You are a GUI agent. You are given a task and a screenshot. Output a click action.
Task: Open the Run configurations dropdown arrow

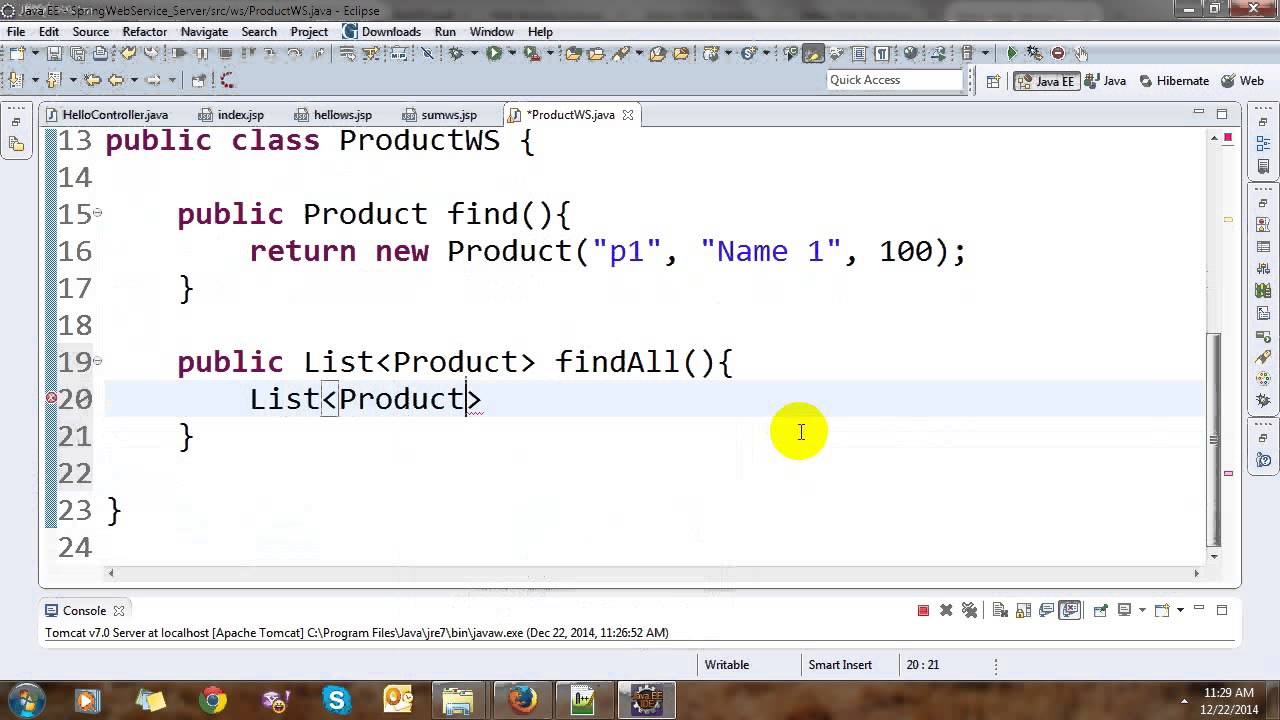pyautogui.click(x=512, y=53)
